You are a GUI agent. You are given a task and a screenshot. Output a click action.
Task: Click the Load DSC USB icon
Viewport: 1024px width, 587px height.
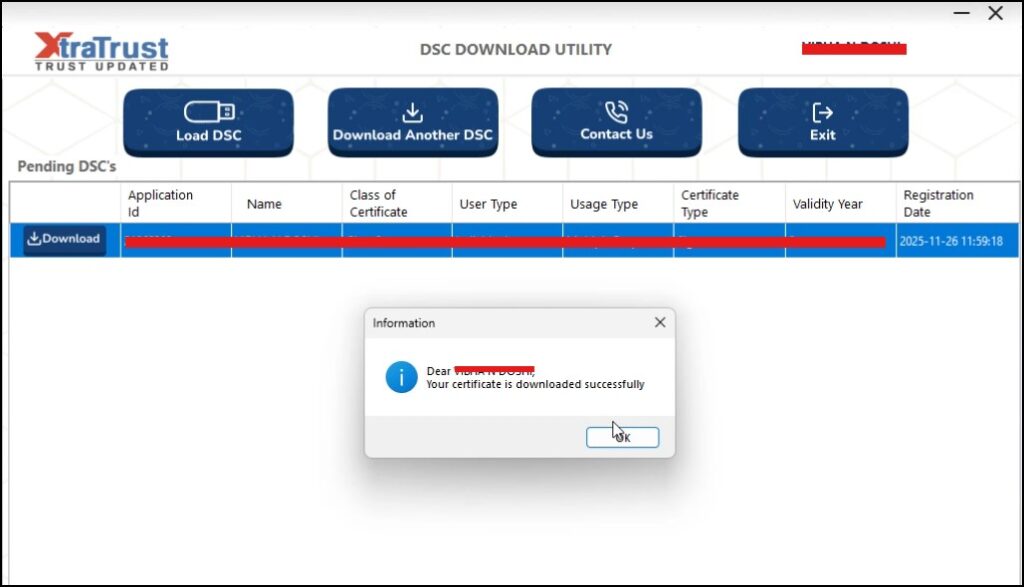pyautogui.click(x=208, y=111)
